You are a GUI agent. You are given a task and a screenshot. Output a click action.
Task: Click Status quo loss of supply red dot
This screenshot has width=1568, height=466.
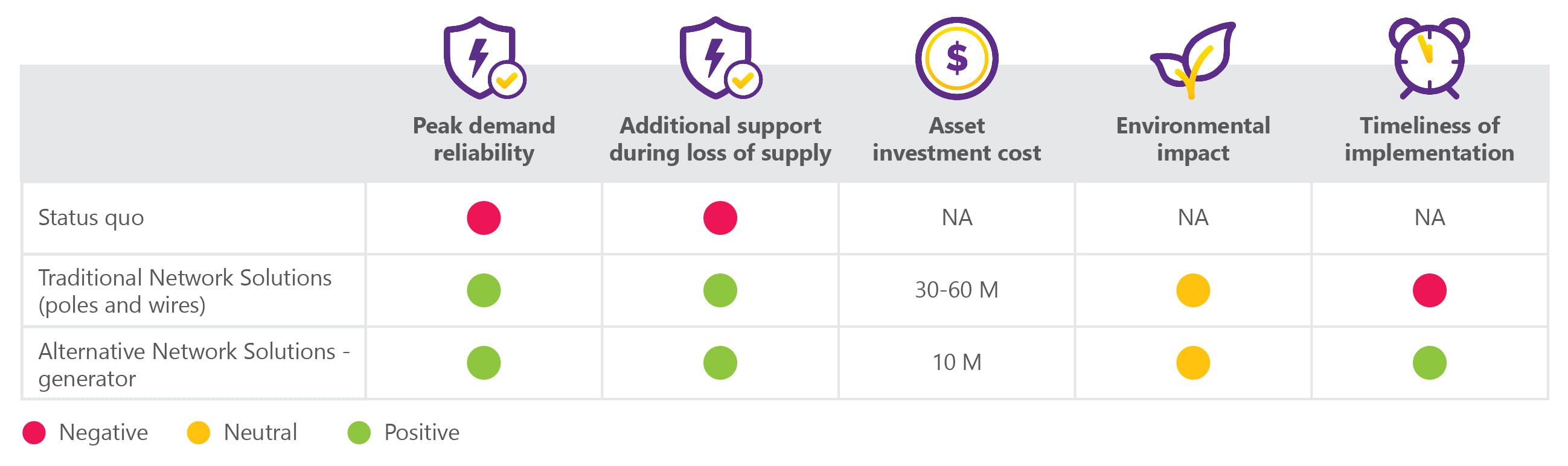pos(720,218)
